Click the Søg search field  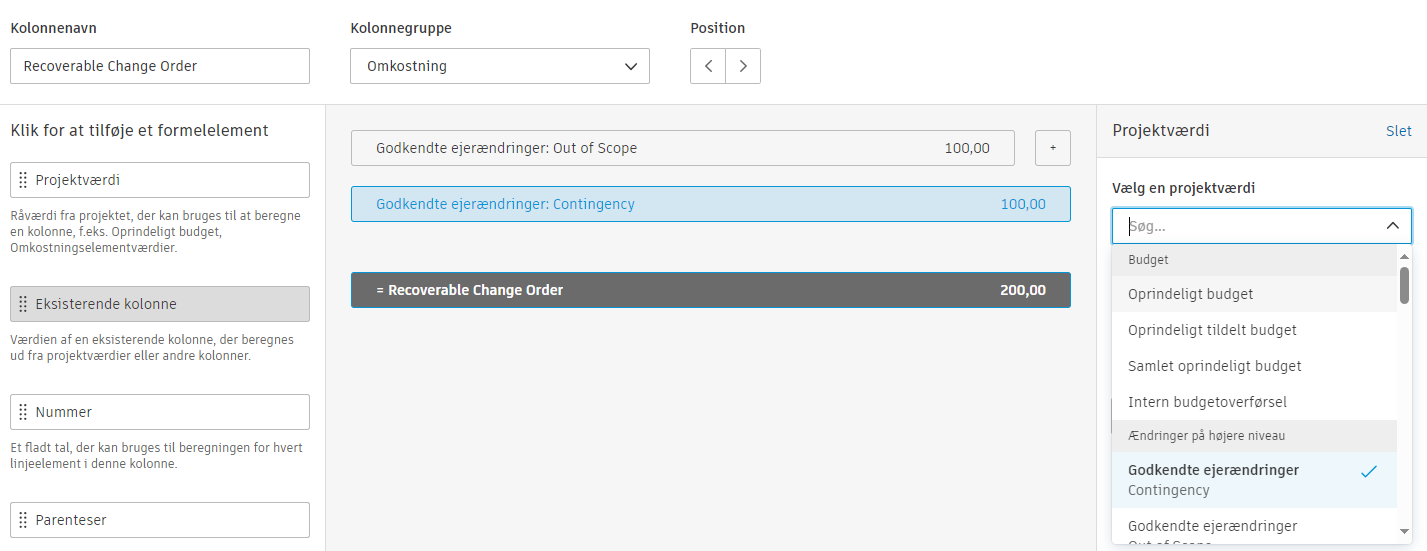pyautogui.click(x=1250, y=226)
